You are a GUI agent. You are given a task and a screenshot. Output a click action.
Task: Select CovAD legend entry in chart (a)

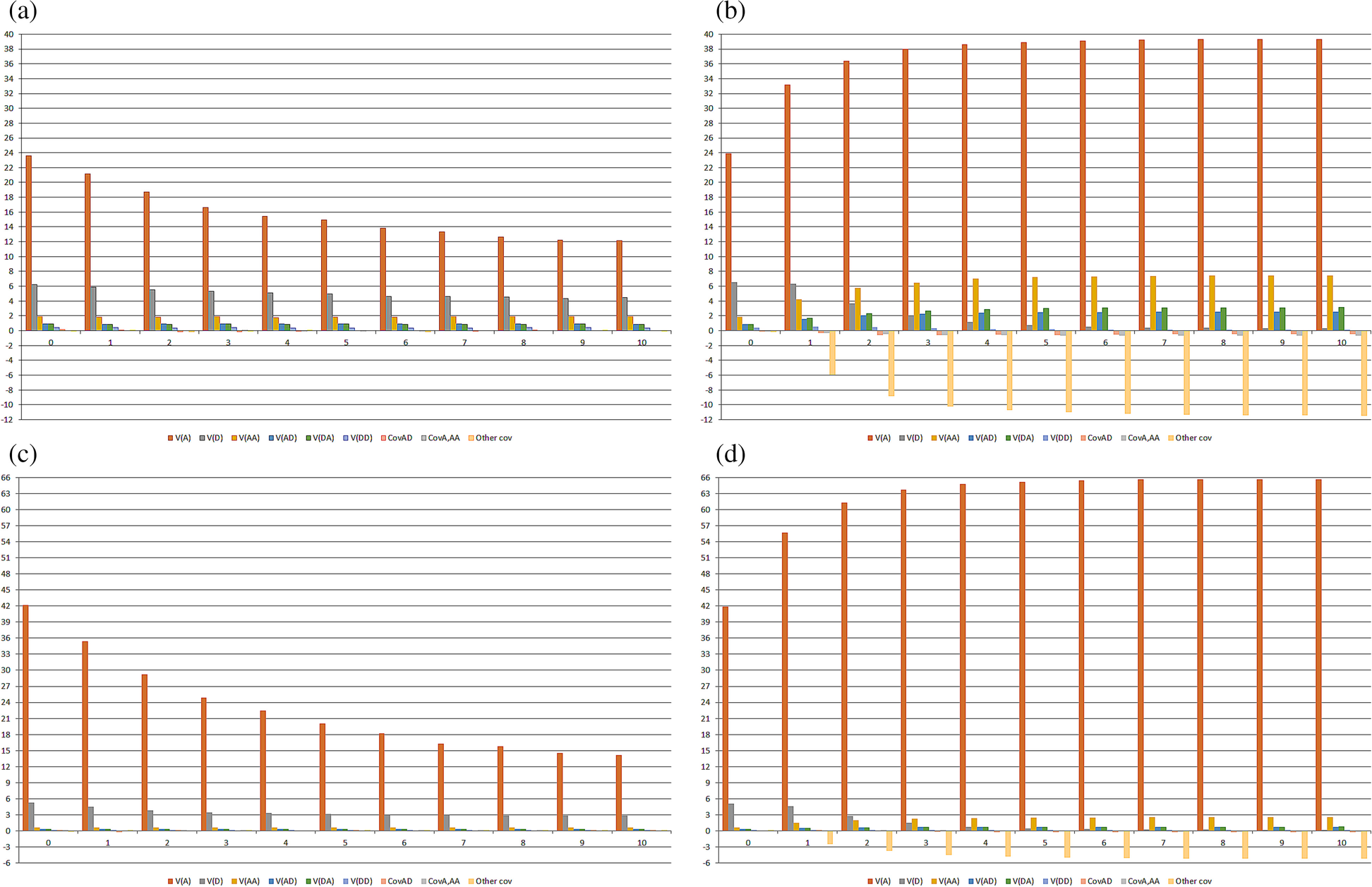[x=396, y=438]
